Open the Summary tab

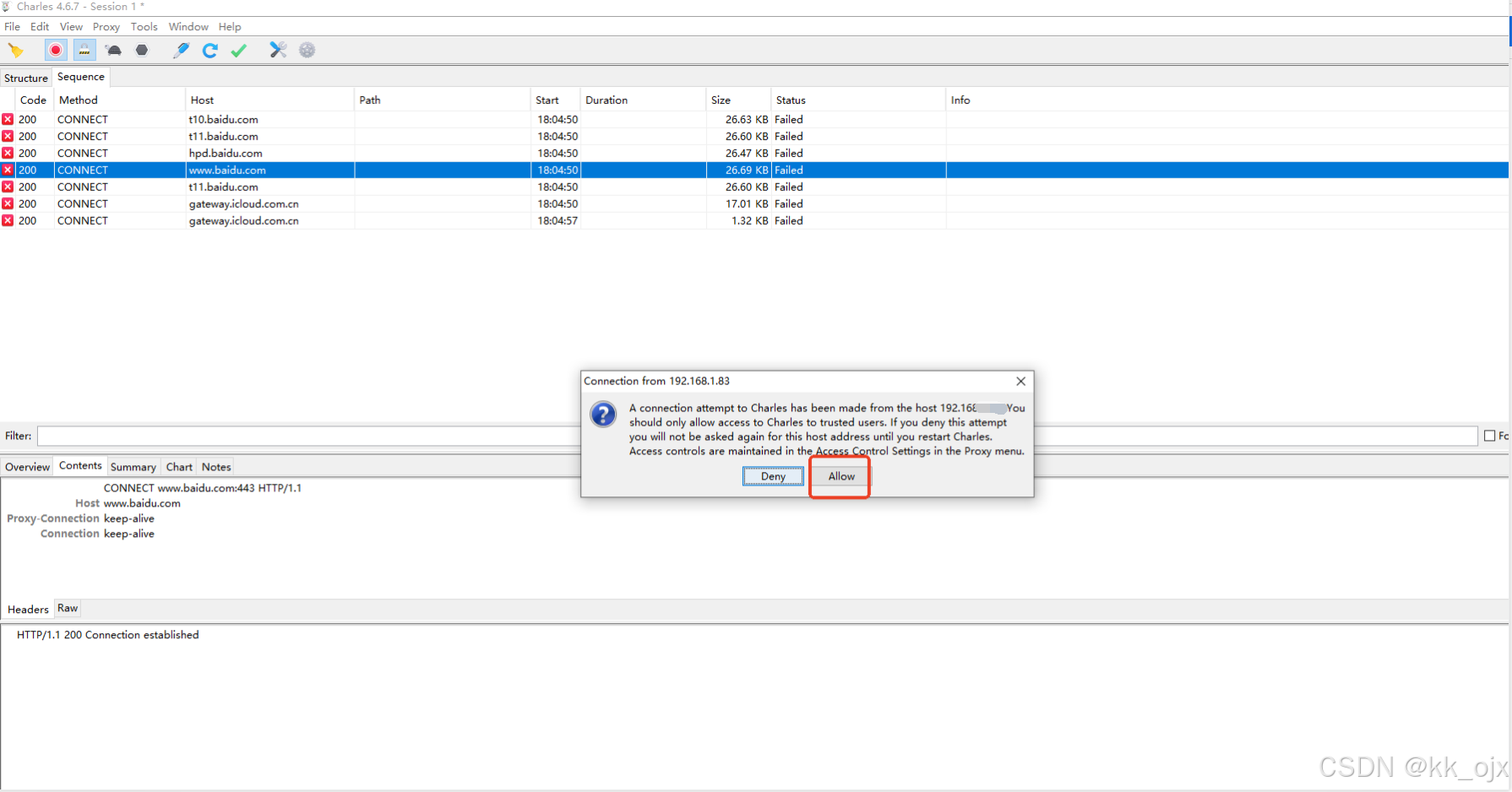(133, 467)
